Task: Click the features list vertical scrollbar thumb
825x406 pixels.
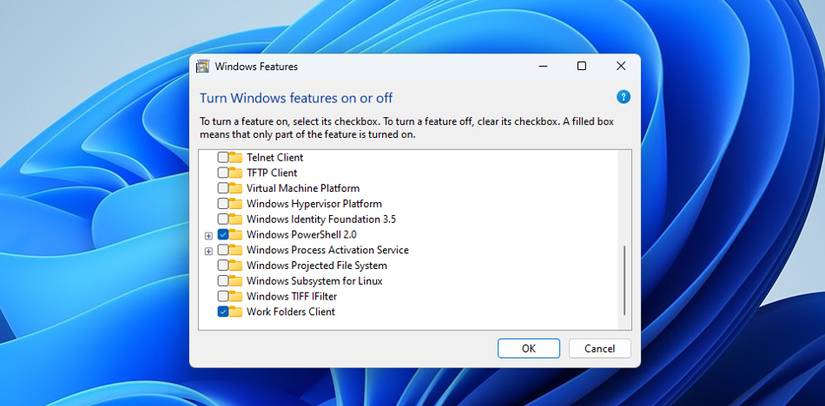Action: click(x=625, y=280)
